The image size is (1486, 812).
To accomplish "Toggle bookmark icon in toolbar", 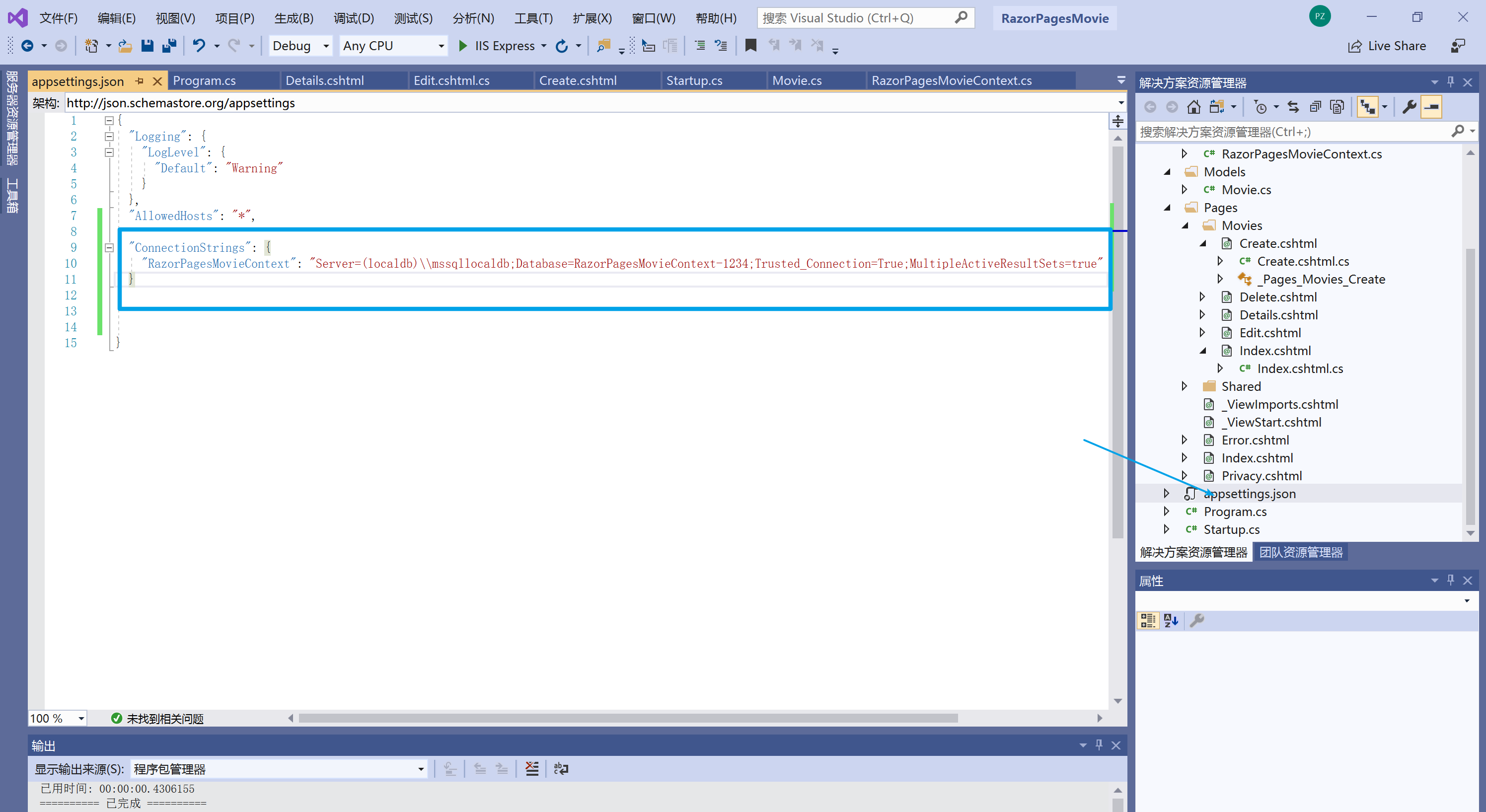I will click(750, 46).
